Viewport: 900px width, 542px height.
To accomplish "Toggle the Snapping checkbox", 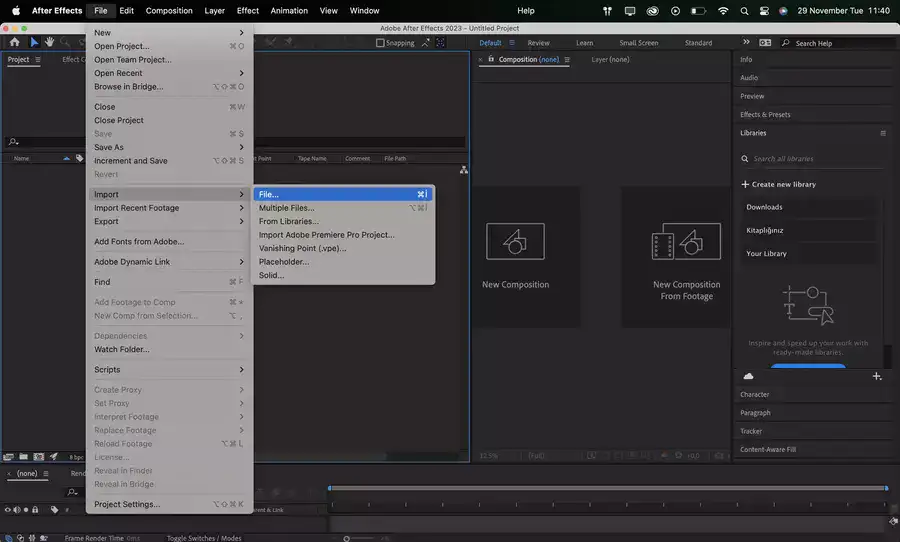I will (380, 42).
